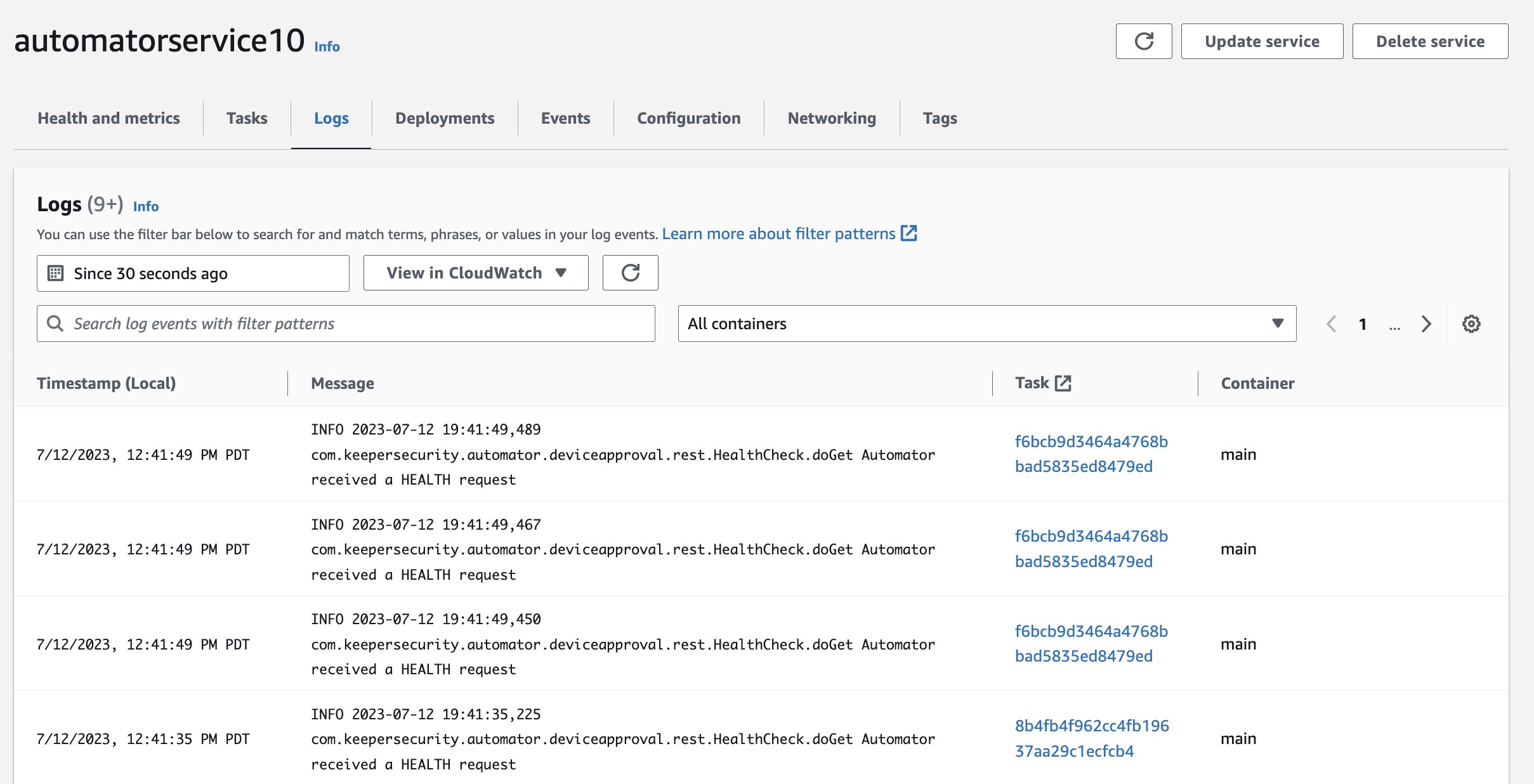
Task: Select the Networking tab
Action: coord(831,118)
